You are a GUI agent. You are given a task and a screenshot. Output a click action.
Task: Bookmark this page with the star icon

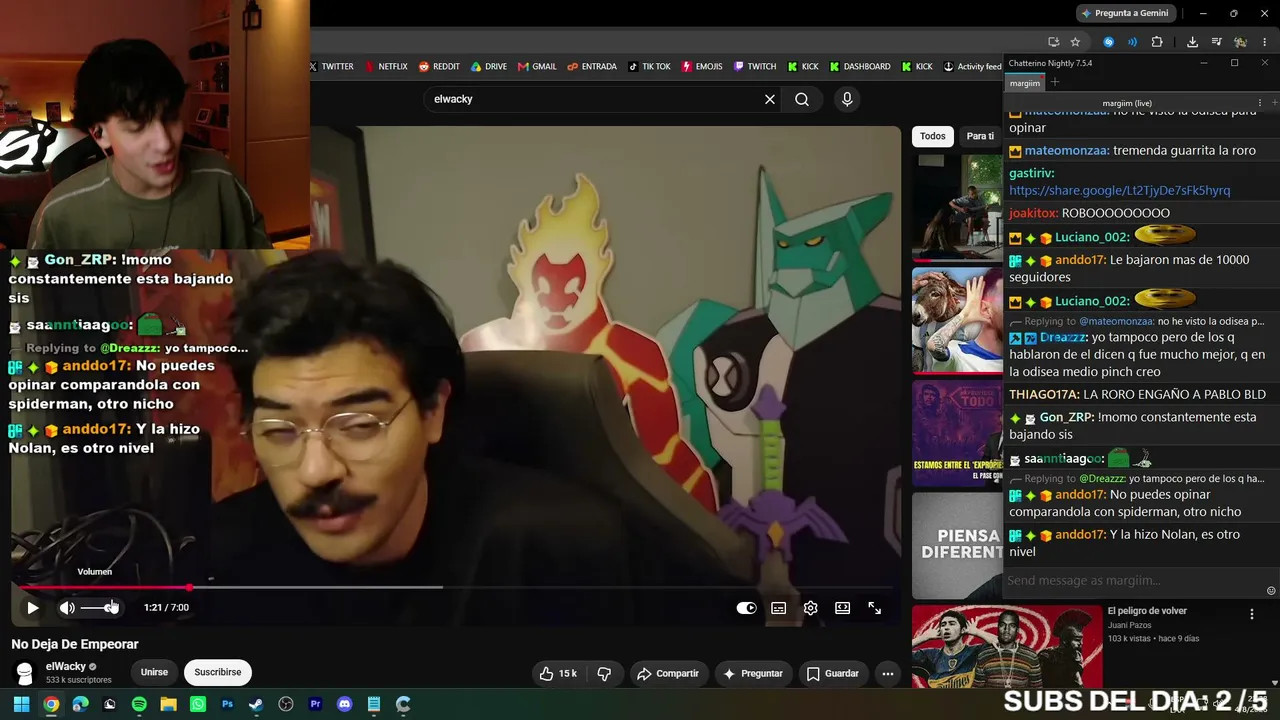point(1075,42)
